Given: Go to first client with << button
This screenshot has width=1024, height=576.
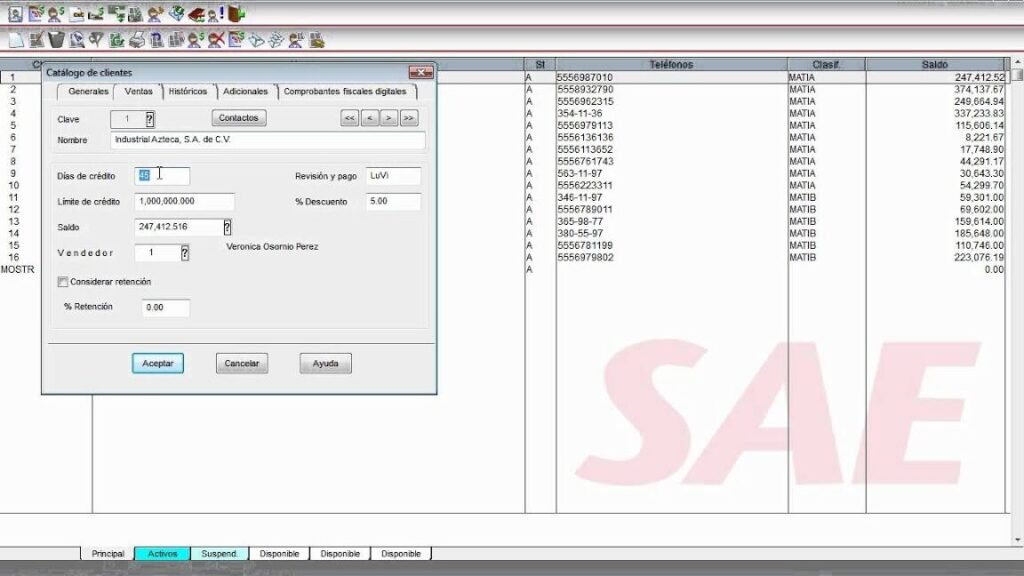Looking at the screenshot, I should (349, 118).
